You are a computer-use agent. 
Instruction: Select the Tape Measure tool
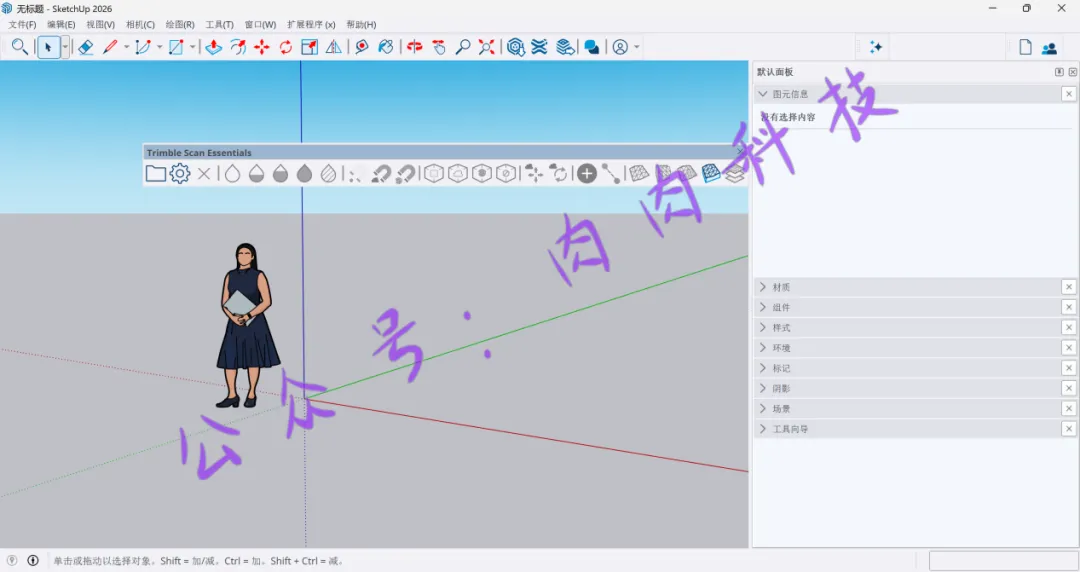tap(362, 47)
